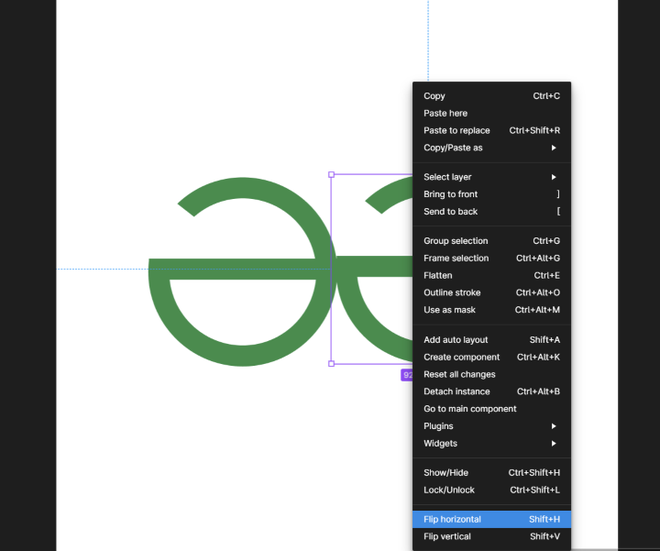The width and height of the screenshot is (660, 551).
Task: Select Frame selection entry
Action: [492, 258]
